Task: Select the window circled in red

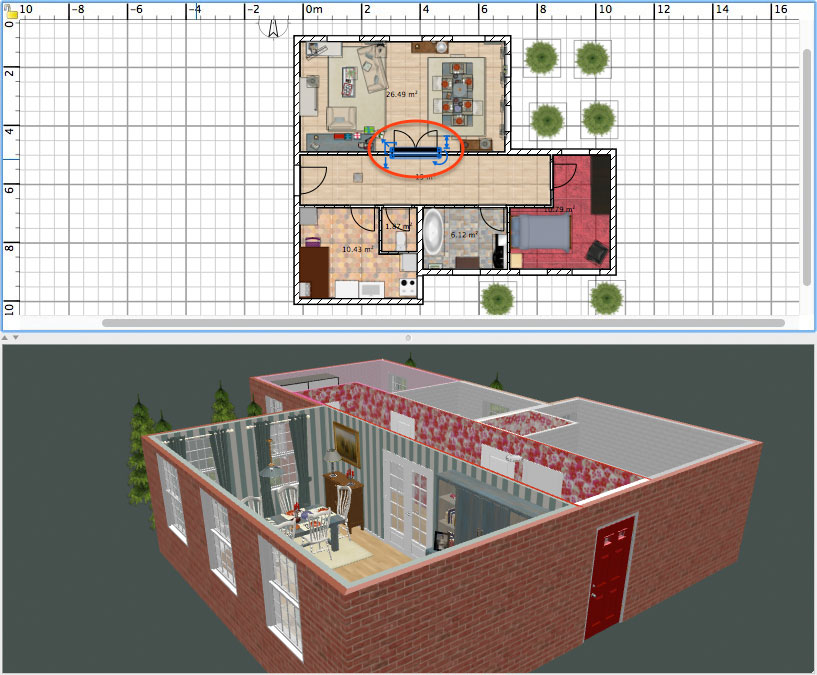Action: (x=417, y=153)
